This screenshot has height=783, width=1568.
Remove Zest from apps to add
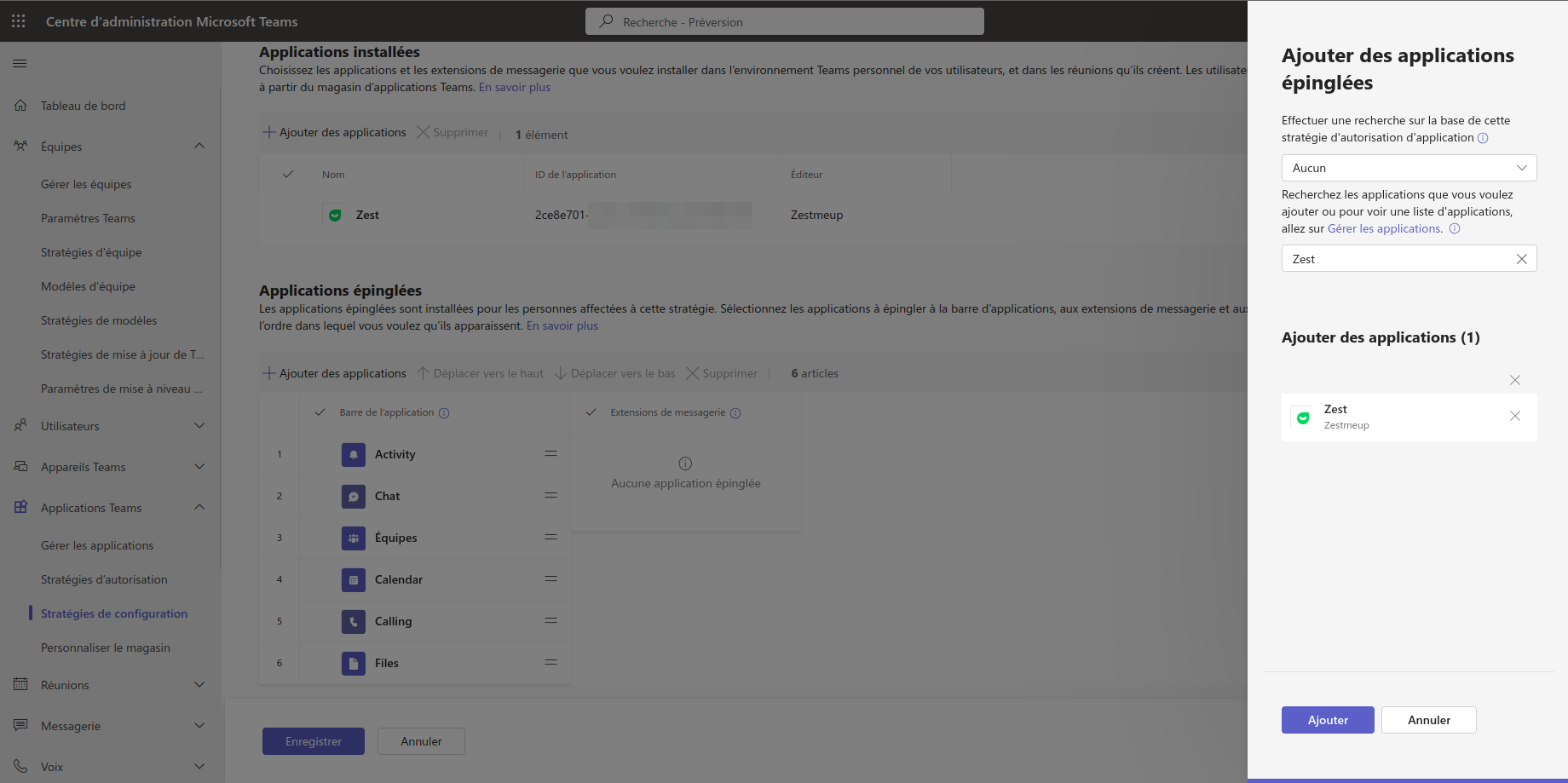(x=1514, y=417)
